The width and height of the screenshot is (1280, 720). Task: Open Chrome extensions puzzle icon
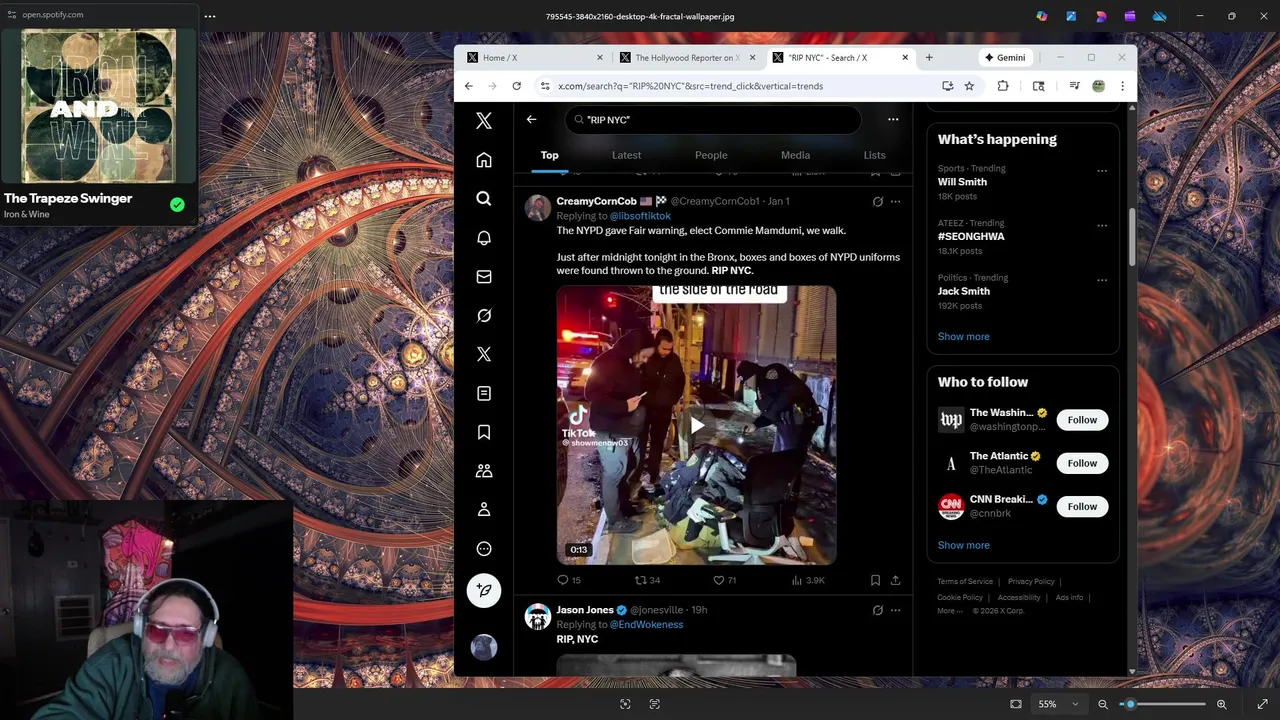pyautogui.click(x=1003, y=86)
